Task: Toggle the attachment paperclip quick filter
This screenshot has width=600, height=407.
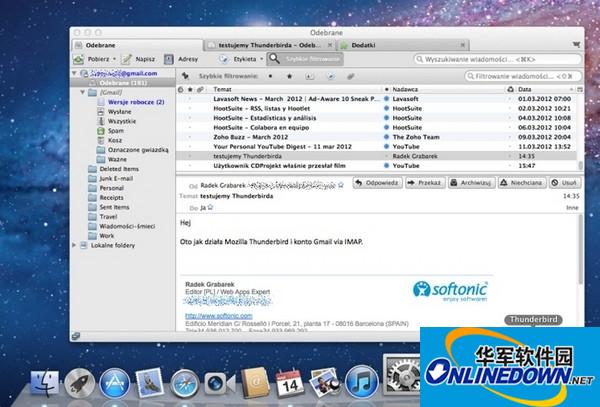Action: click(x=351, y=77)
